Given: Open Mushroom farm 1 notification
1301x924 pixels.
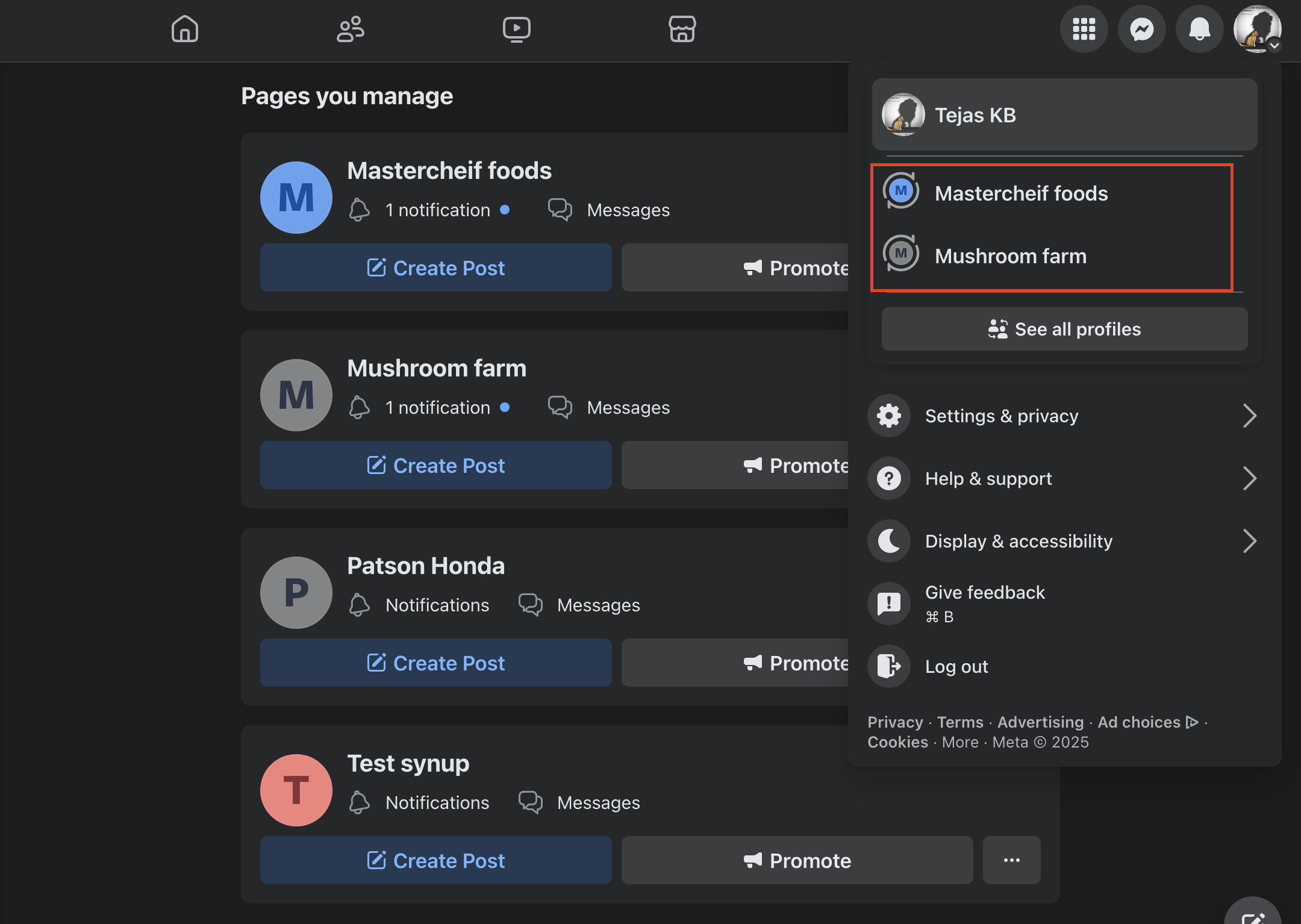Looking at the screenshot, I should 429,407.
